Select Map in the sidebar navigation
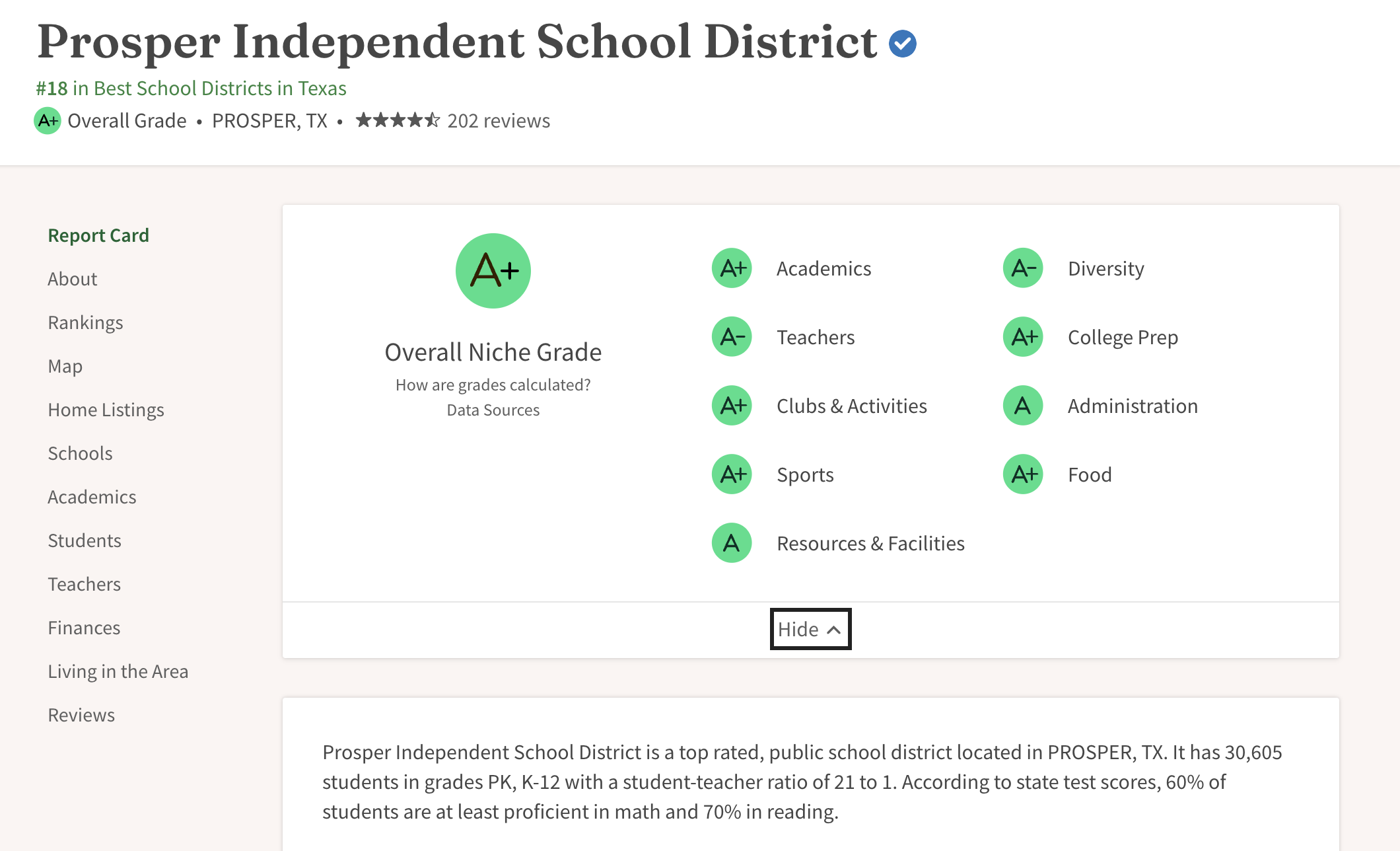1400x851 pixels. coord(65,366)
